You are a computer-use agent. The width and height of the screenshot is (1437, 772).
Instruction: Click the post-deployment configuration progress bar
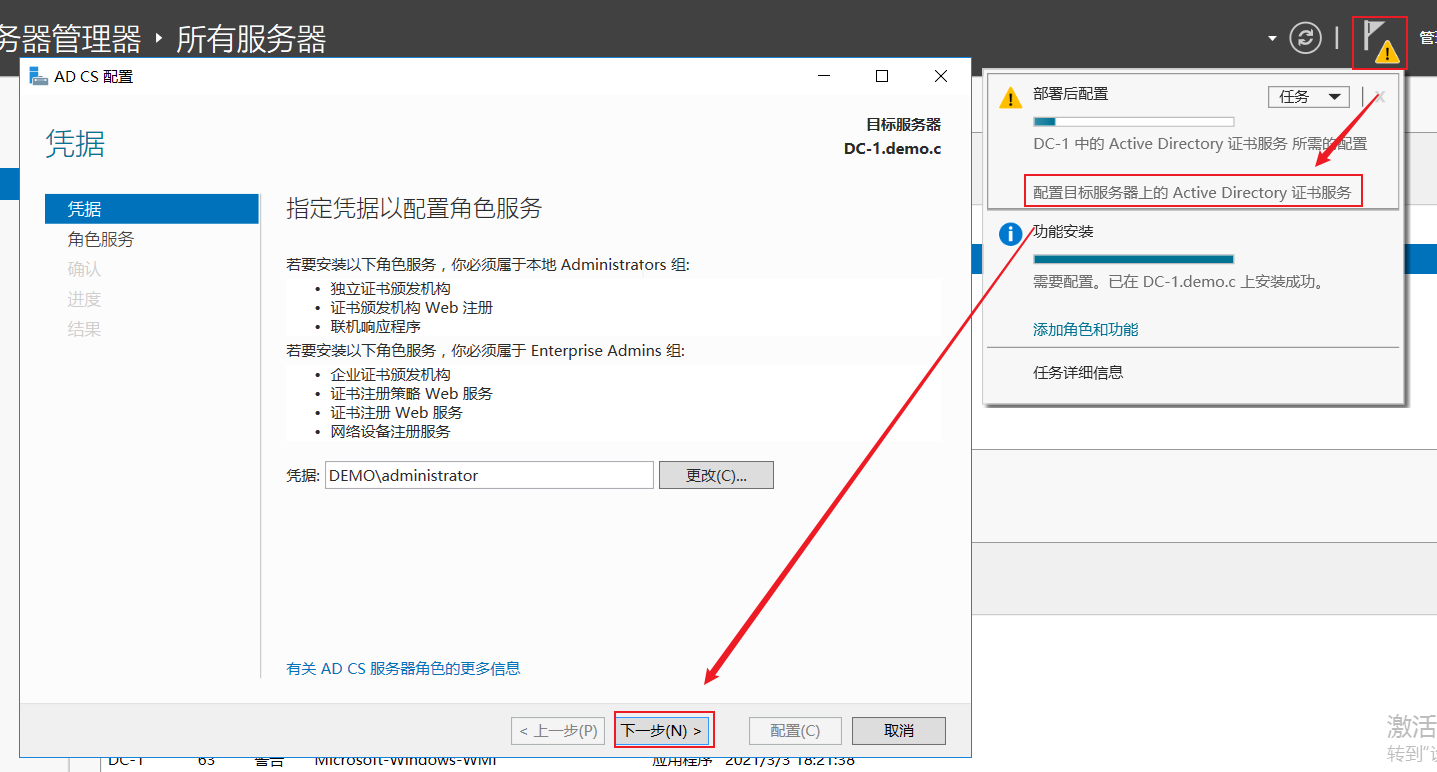[x=1133, y=121]
